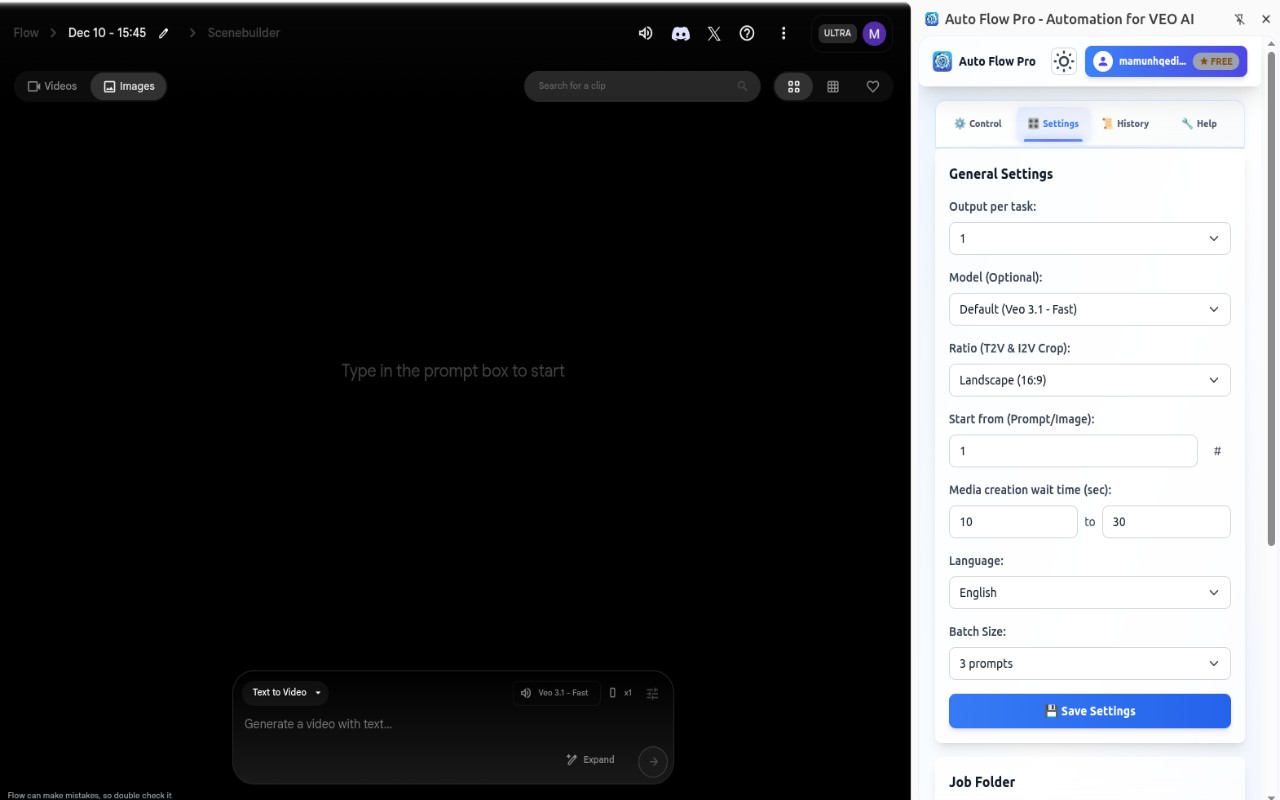Toggle light/dark theme sun icon
The height and width of the screenshot is (800, 1280).
coord(1063,62)
